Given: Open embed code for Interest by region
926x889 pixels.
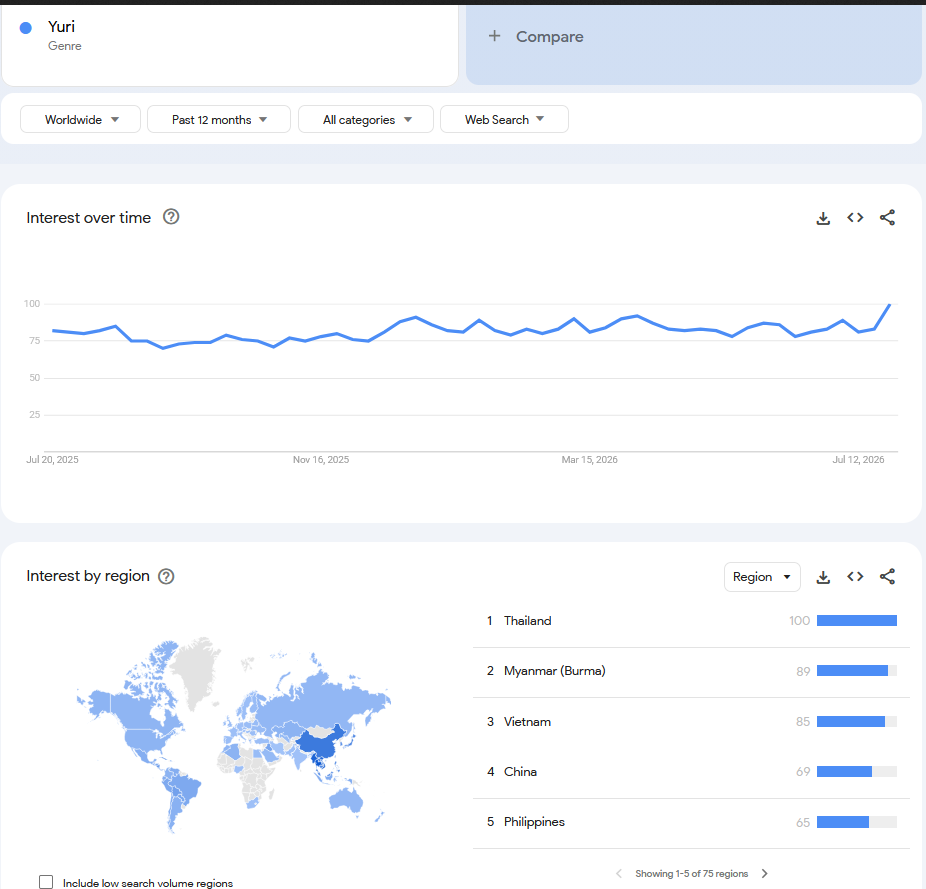Looking at the screenshot, I should (x=855, y=577).
